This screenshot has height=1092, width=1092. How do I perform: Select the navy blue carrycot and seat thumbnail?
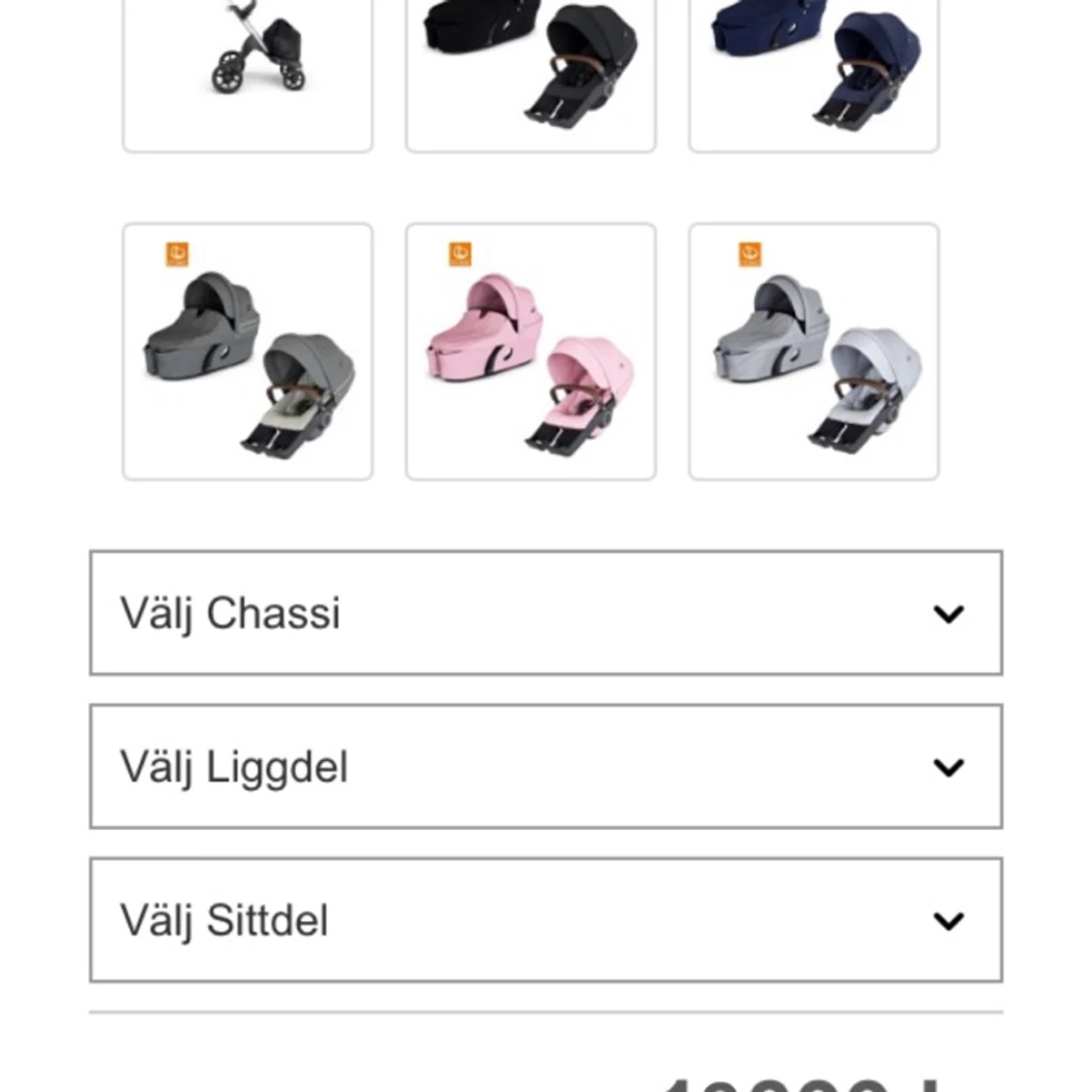click(813, 73)
